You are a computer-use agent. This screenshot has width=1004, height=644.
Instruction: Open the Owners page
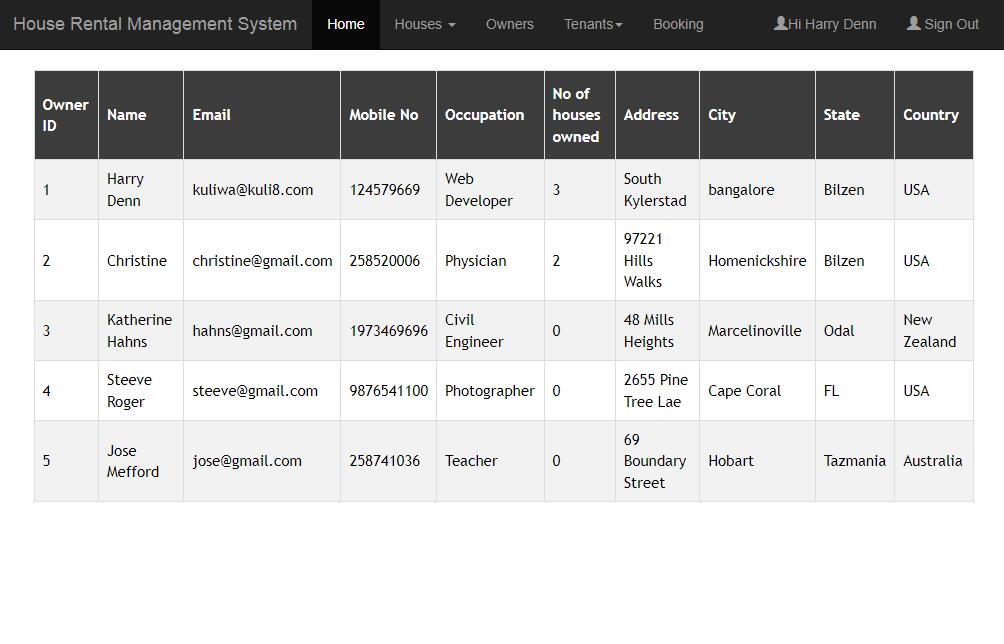tap(509, 24)
